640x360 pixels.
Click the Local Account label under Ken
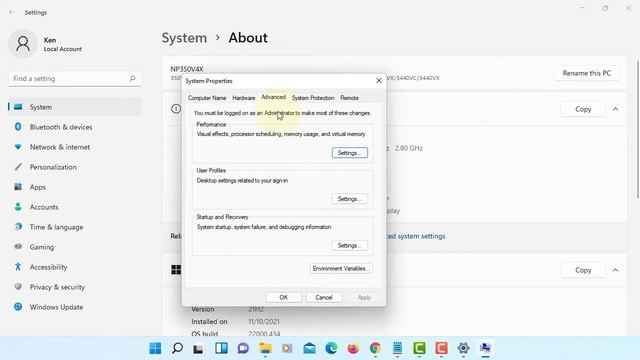pos(63,49)
